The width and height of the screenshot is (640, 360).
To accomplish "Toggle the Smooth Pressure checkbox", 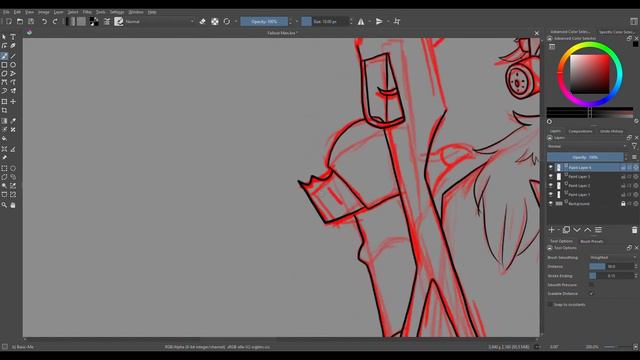I will (x=591, y=284).
